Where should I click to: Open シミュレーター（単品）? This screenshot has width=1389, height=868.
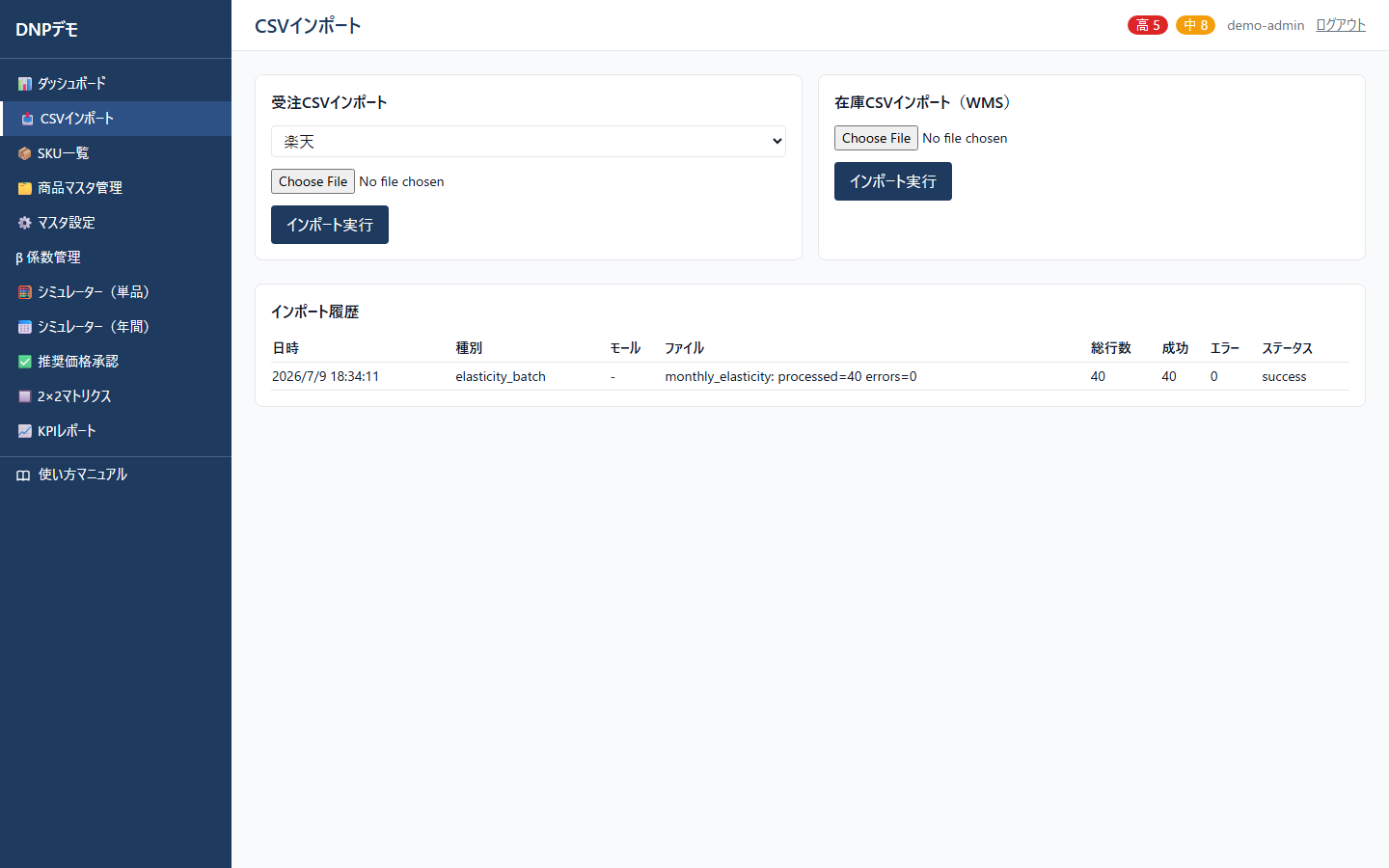click(x=116, y=292)
